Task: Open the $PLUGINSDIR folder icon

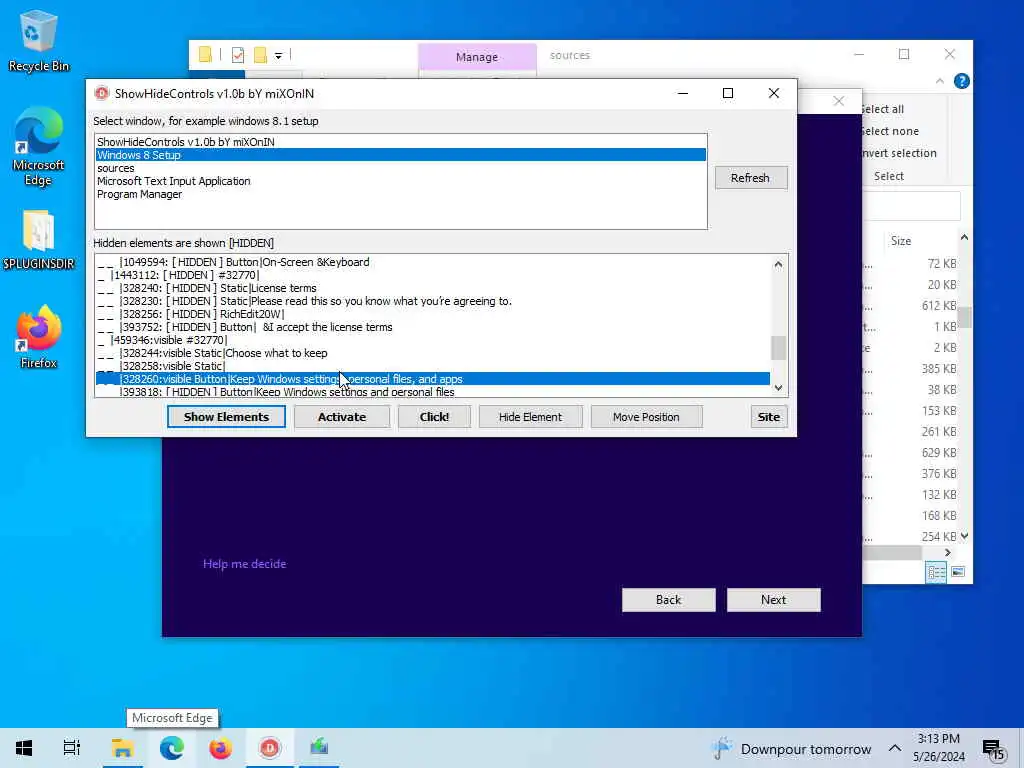Action: pyautogui.click(x=38, y=240)
